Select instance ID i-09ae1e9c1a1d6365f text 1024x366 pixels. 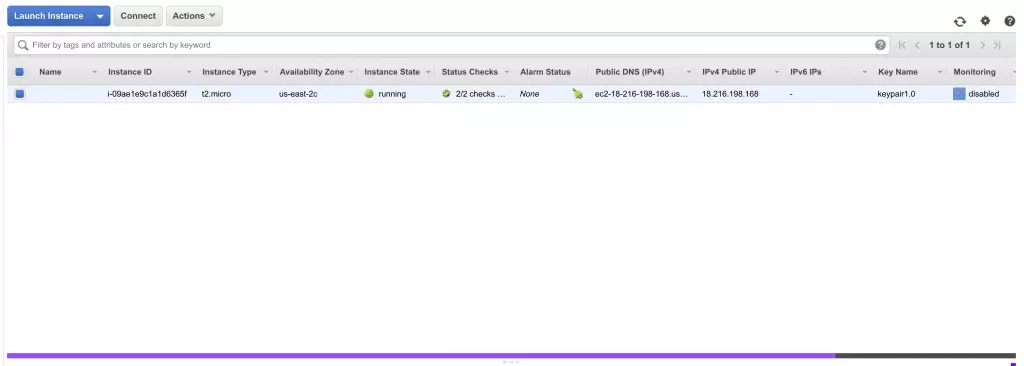147,94
